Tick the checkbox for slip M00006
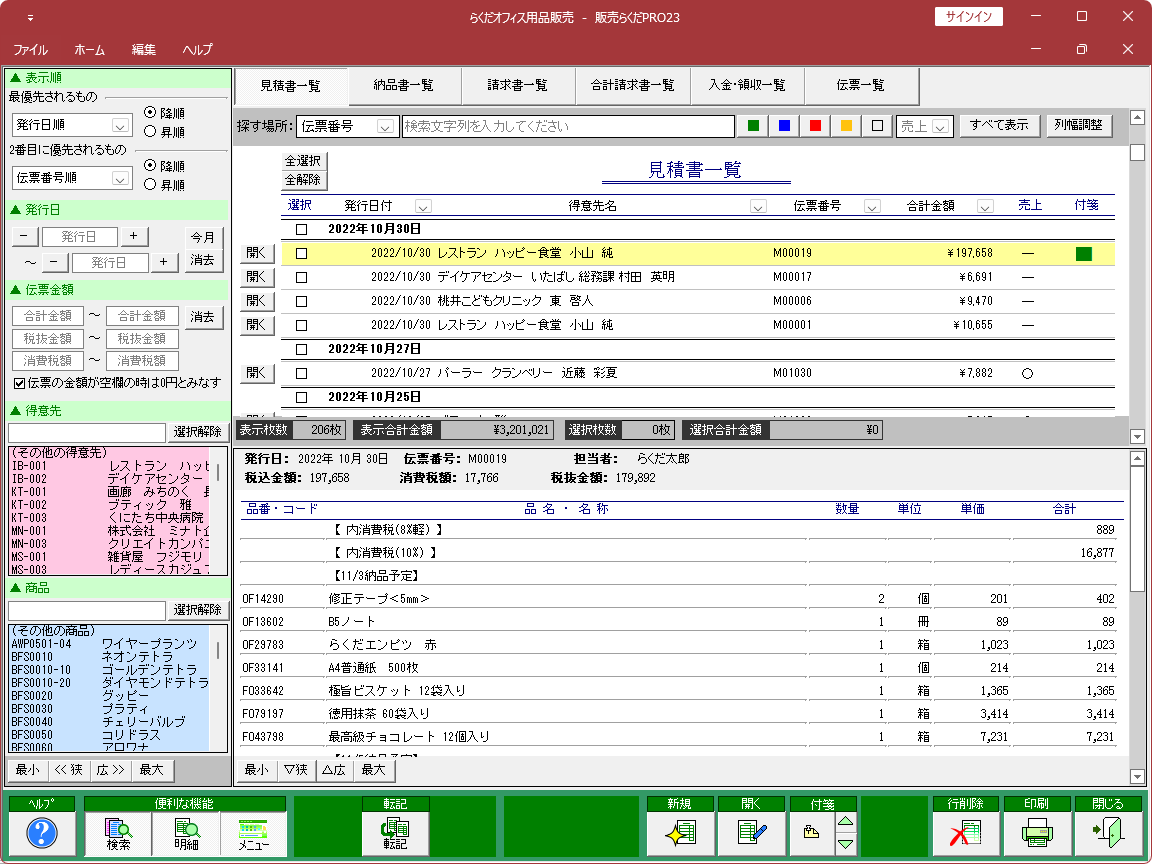Image resolution: width=1152 pixels, height=864 pixels. point(301,301)
